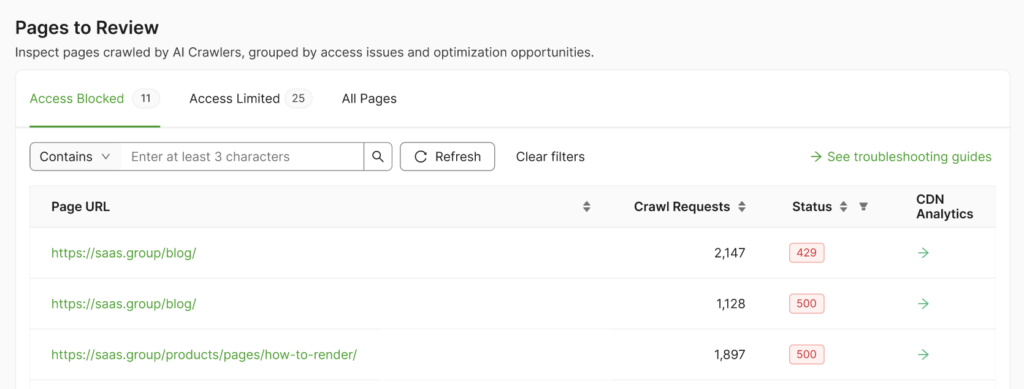
Task: Click the search magnifier icon
Action: point(377,157)
